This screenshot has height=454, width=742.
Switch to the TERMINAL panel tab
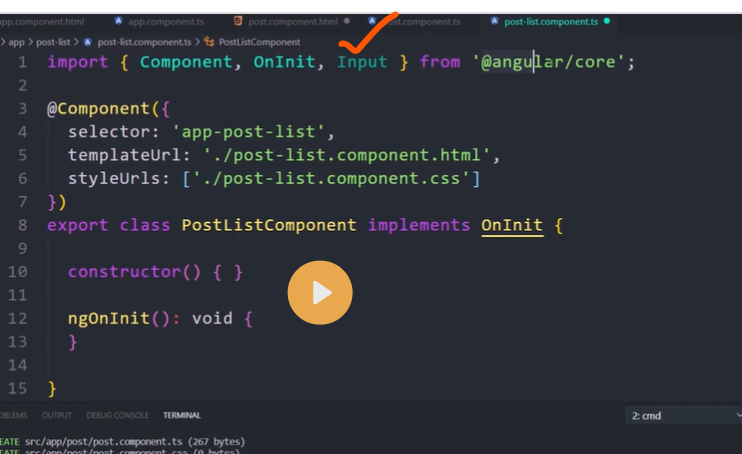click(182, 415)
